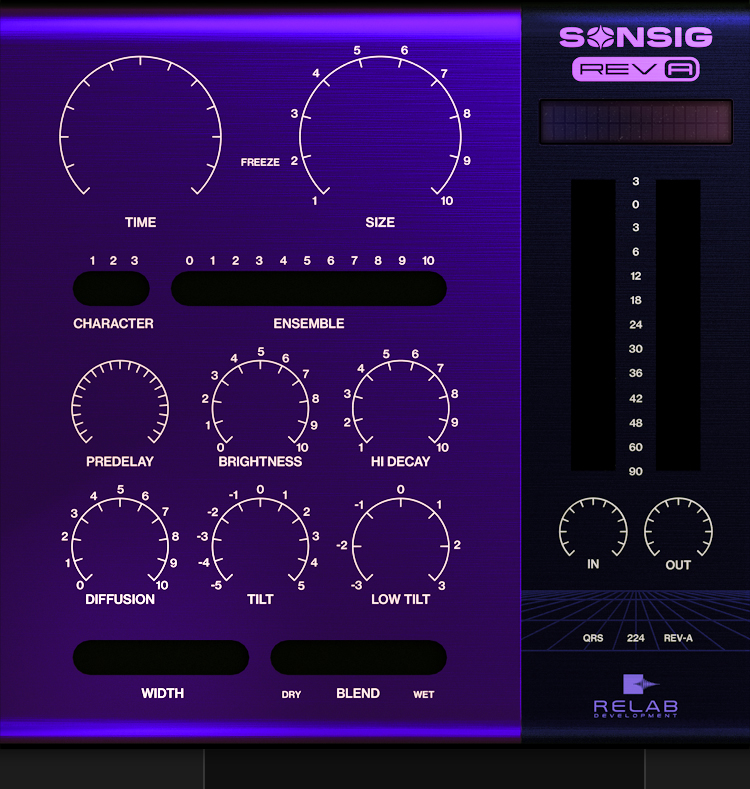Click the Dry/Wet Blend slider bar
The height and width of the screenshot is (789, 750).
358,657
